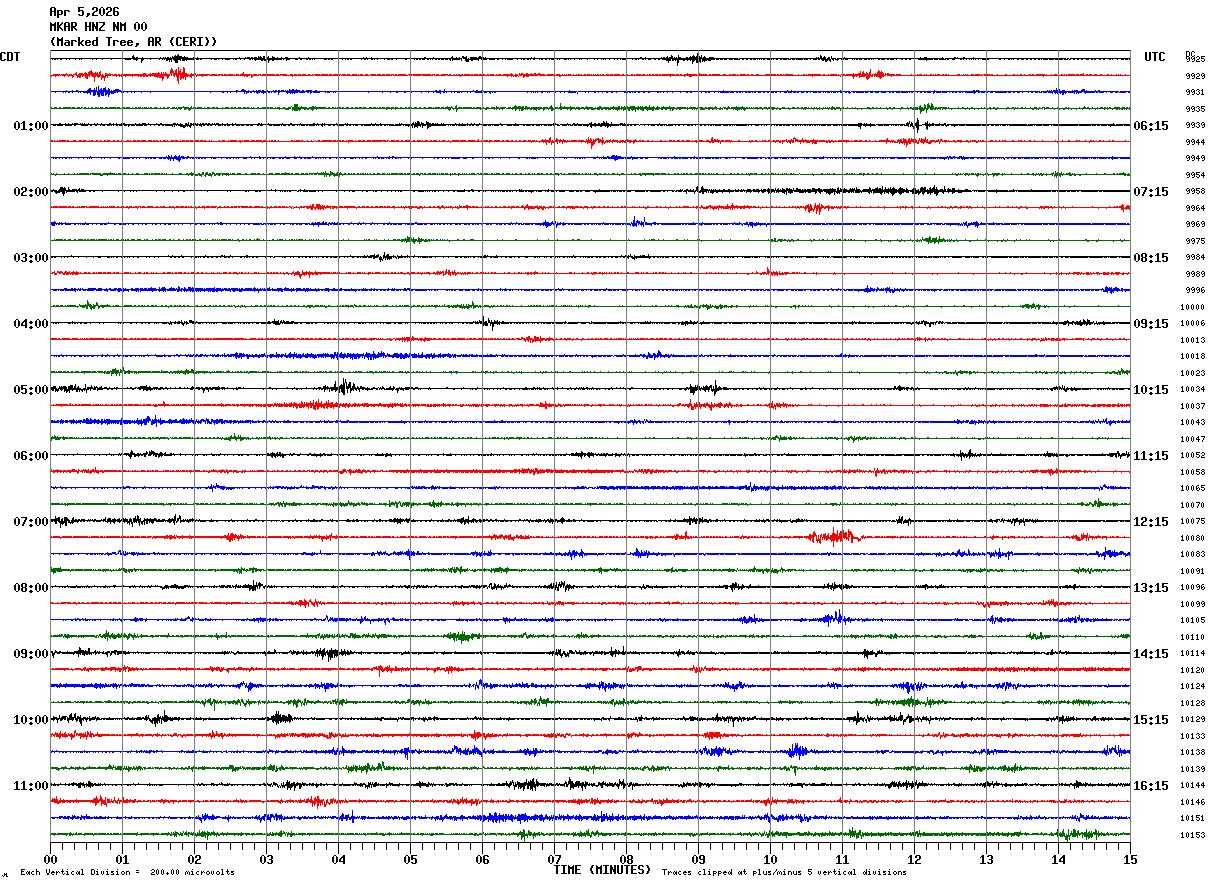Click the 'Each Vertical Division = 200.00 microvolts' note

tap(127, 872)
